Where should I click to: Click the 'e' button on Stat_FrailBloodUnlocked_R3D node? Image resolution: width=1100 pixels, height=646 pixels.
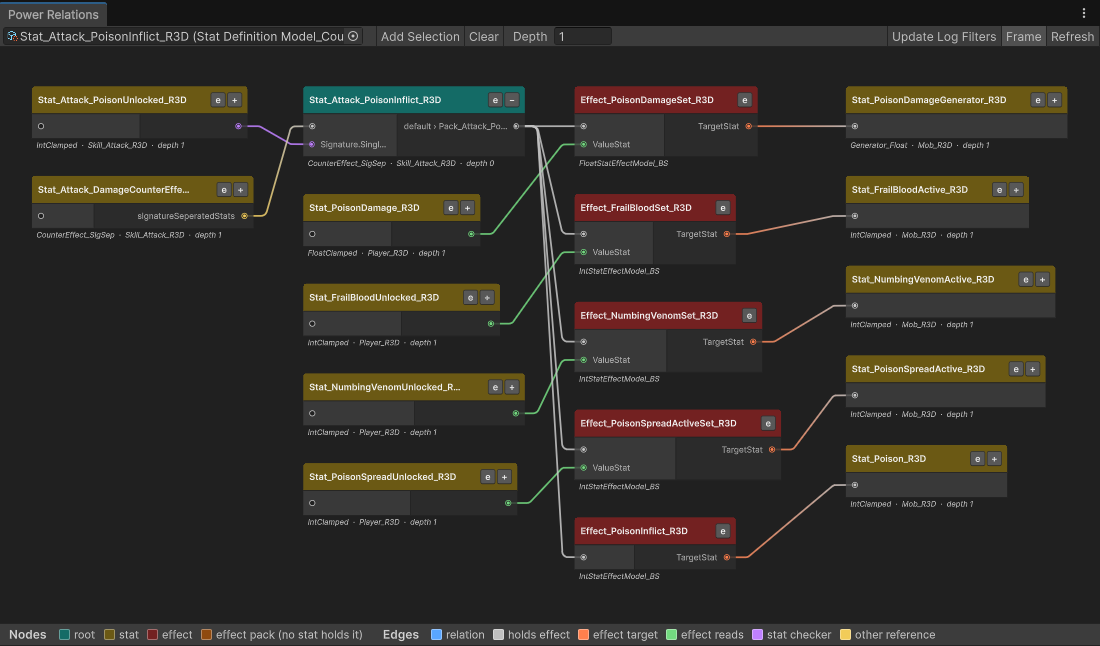click(471, 298)
